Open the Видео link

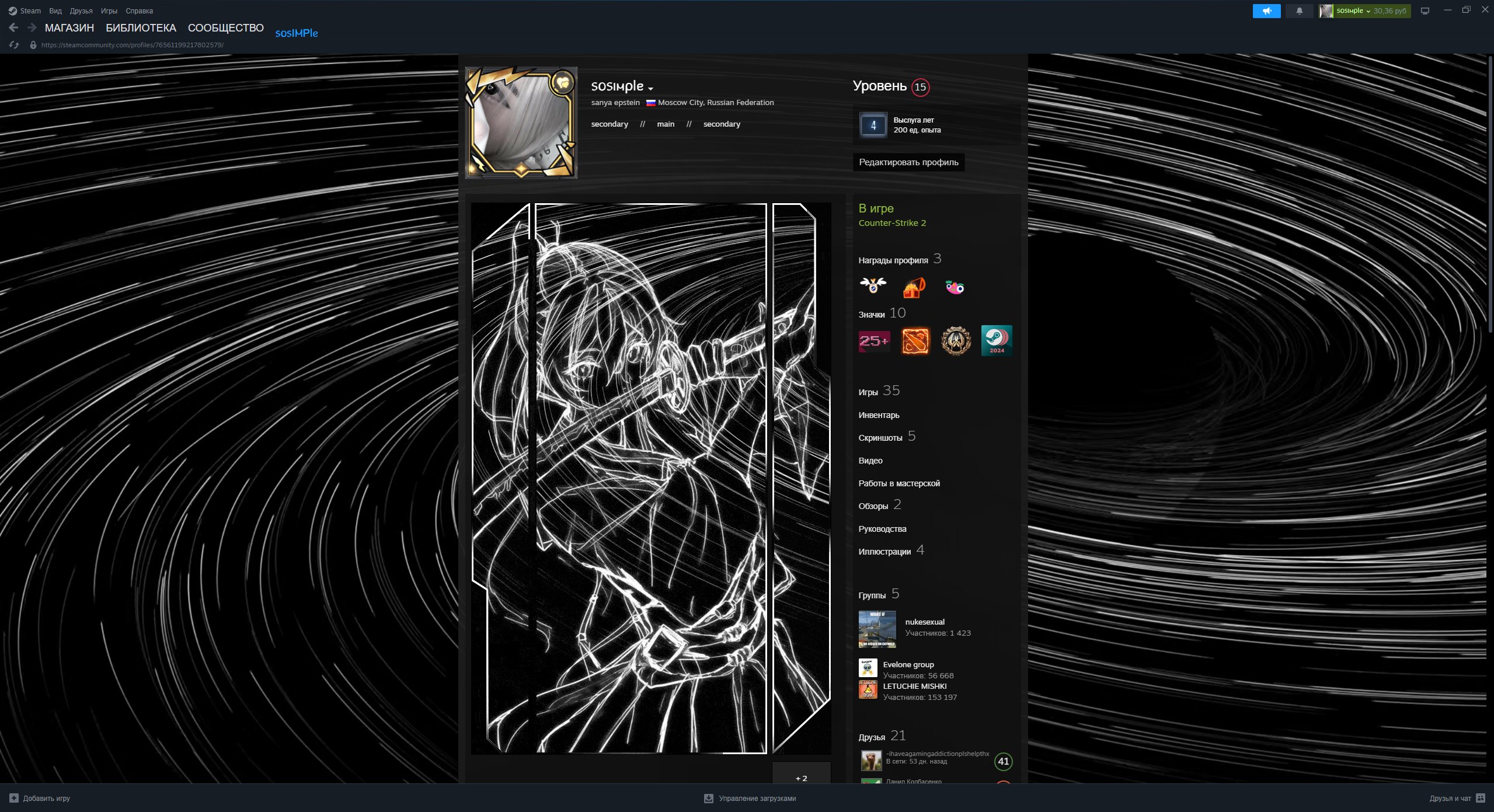870,461
